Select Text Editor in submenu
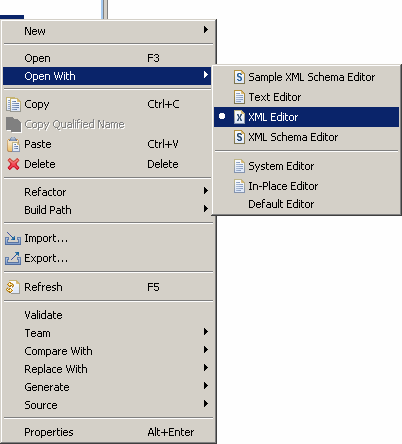Image resolution: width=402 pixels, height=444 pixels. coord(306,97)
